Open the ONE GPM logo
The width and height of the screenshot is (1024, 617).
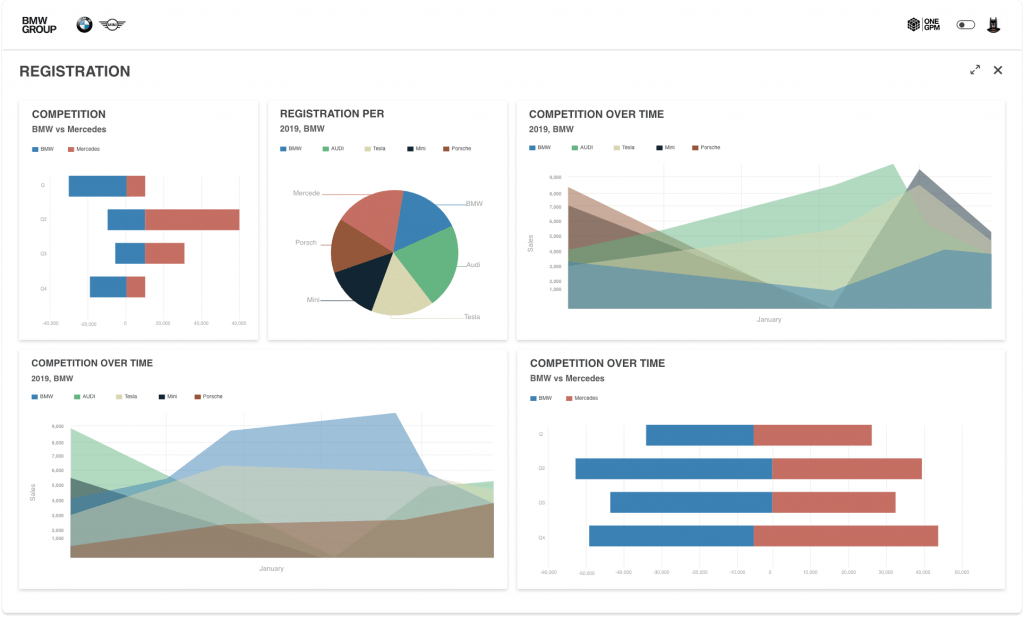coord(923,25)
